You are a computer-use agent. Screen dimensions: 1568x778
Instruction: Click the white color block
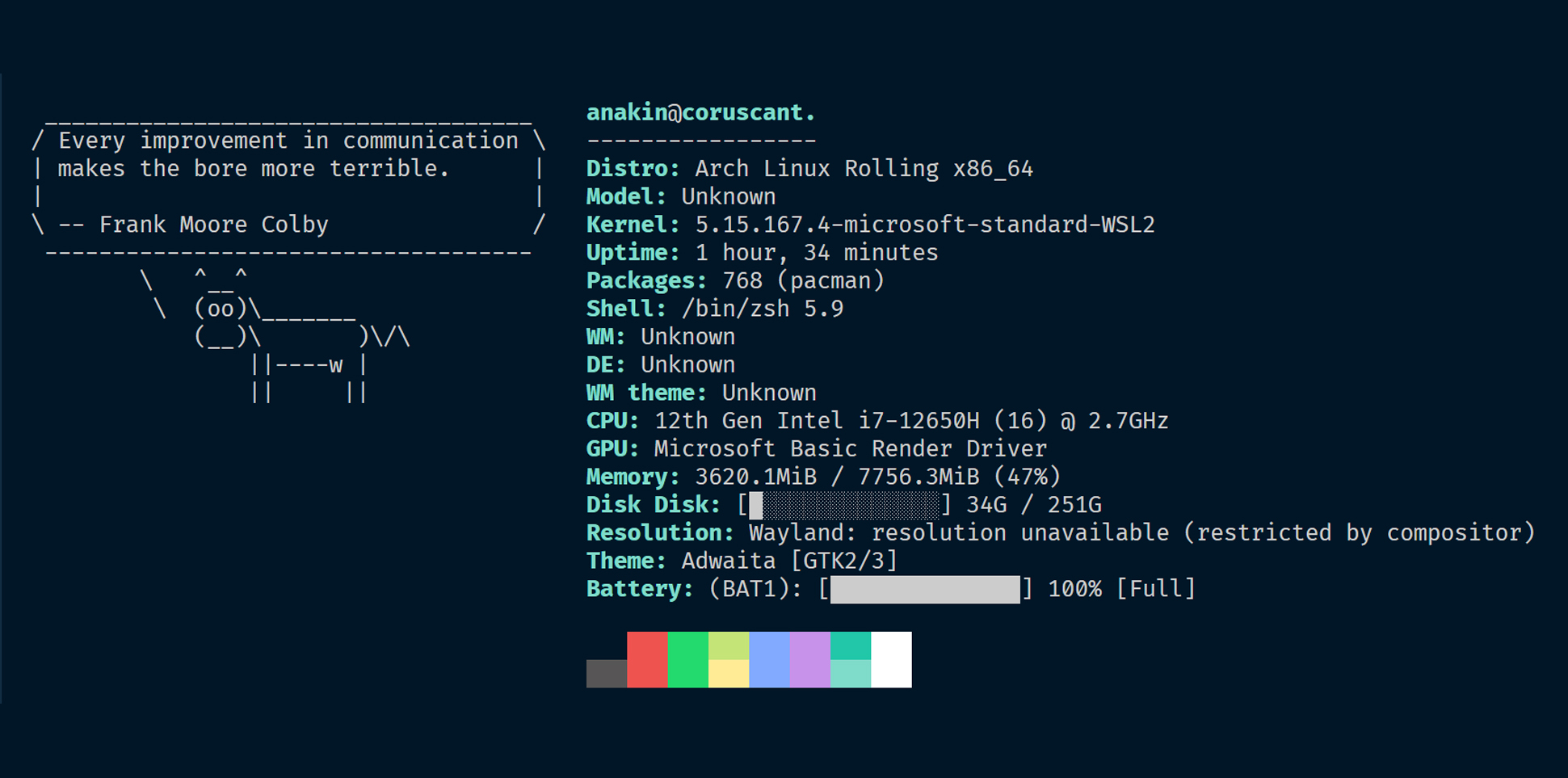click(892, 659)
